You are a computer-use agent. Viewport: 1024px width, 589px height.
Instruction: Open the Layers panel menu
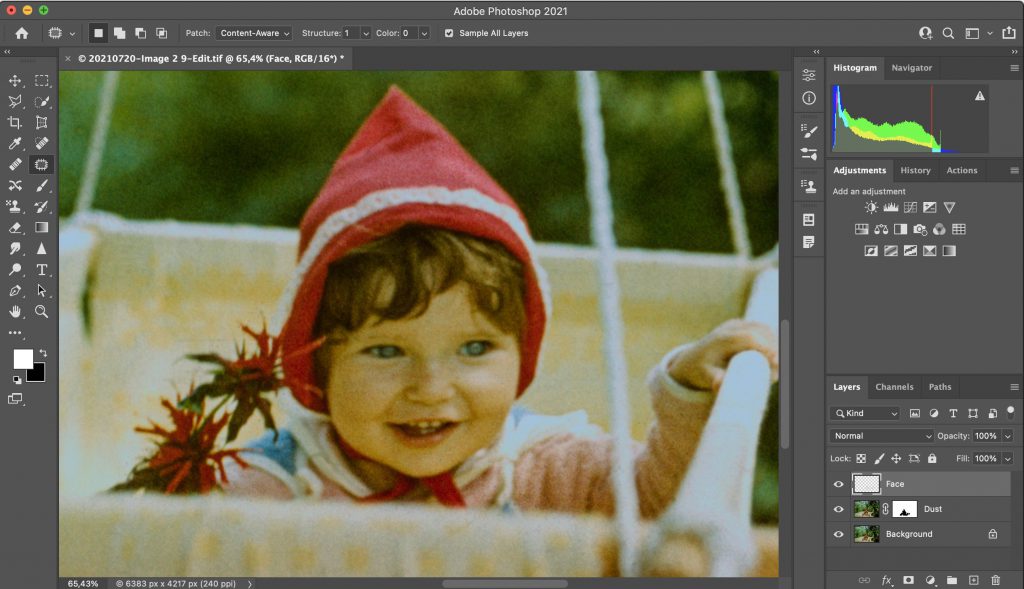point(1014,387)
